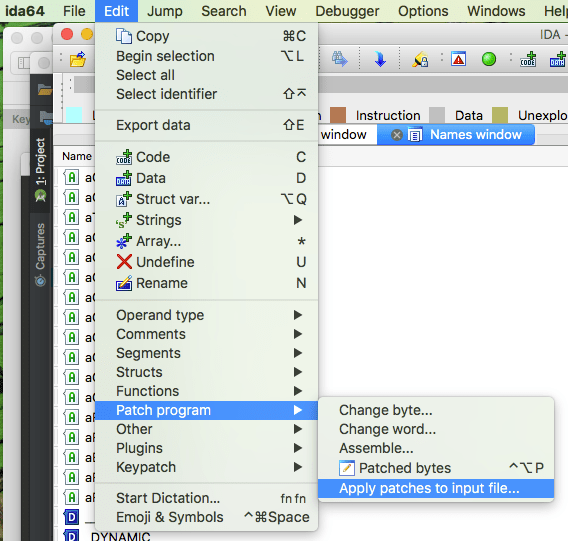Choose Assemble in Patch program submenu
The image size is (568, 541).
click(x=436, y=448)
